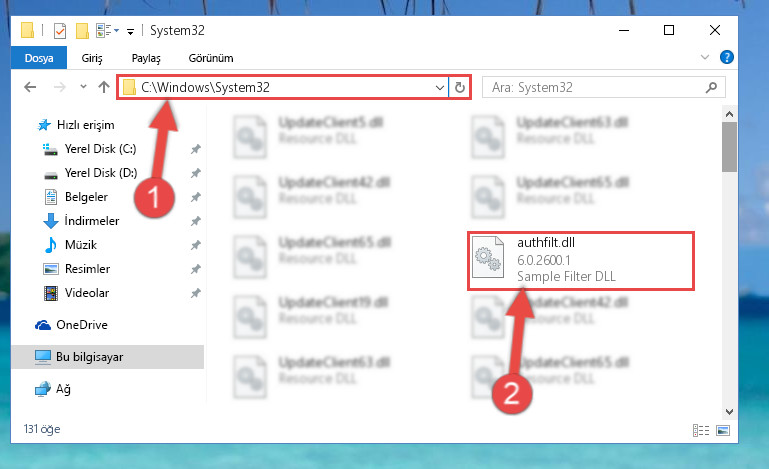Click the Up one level arrow
Viewport: 769px width, 469px height.
click(x=103, y=87)
